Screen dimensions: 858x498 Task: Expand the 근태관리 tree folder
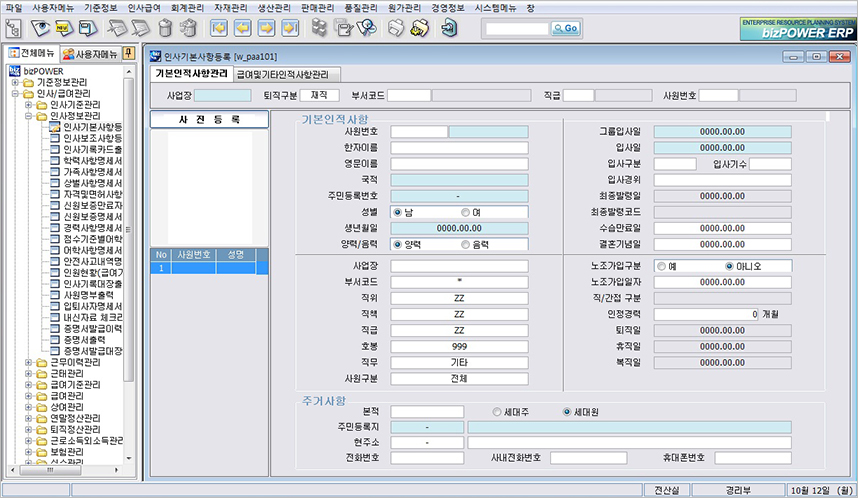[x=28, y=374]
